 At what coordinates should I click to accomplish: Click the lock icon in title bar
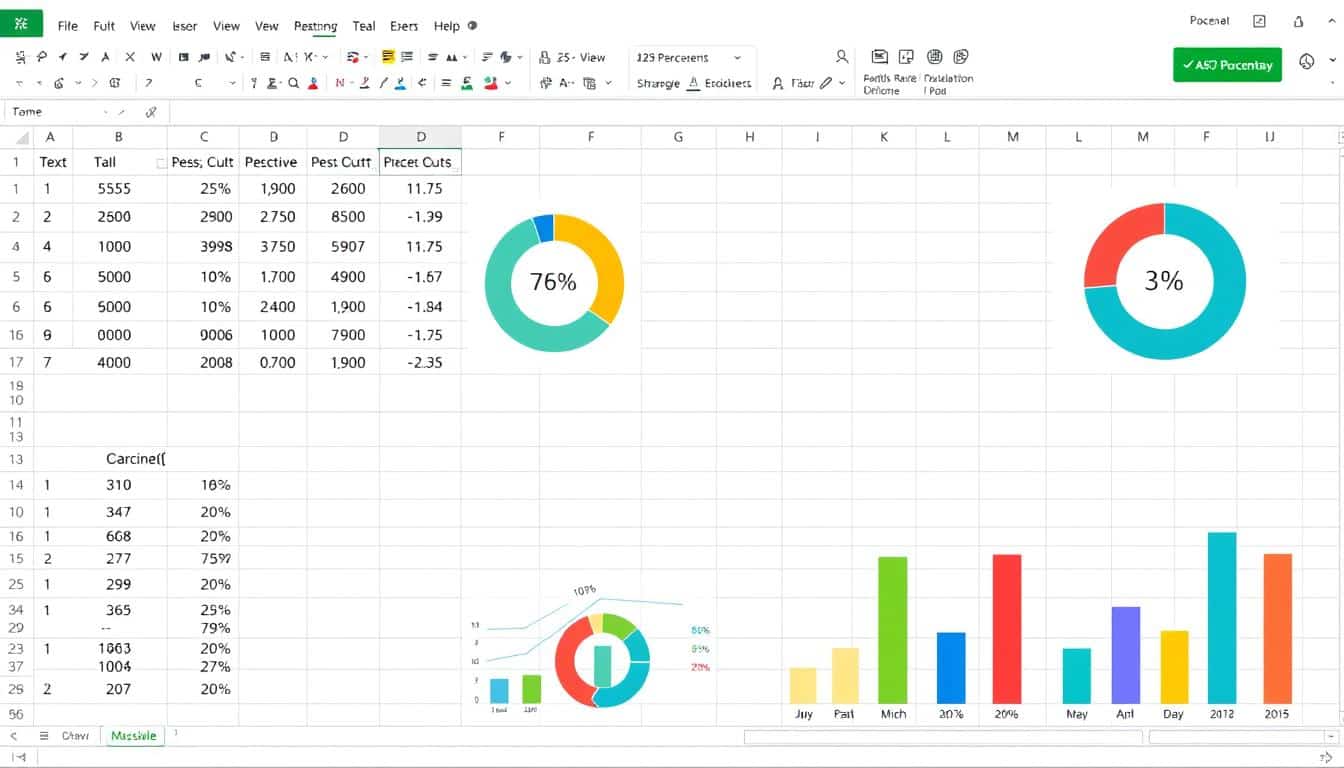click(x=1299, y=22)
